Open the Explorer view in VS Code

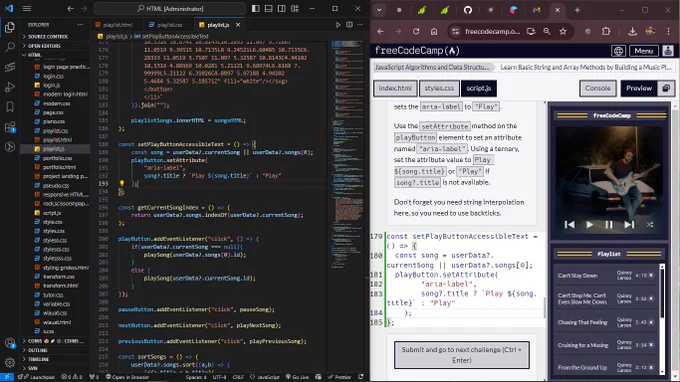10,27
